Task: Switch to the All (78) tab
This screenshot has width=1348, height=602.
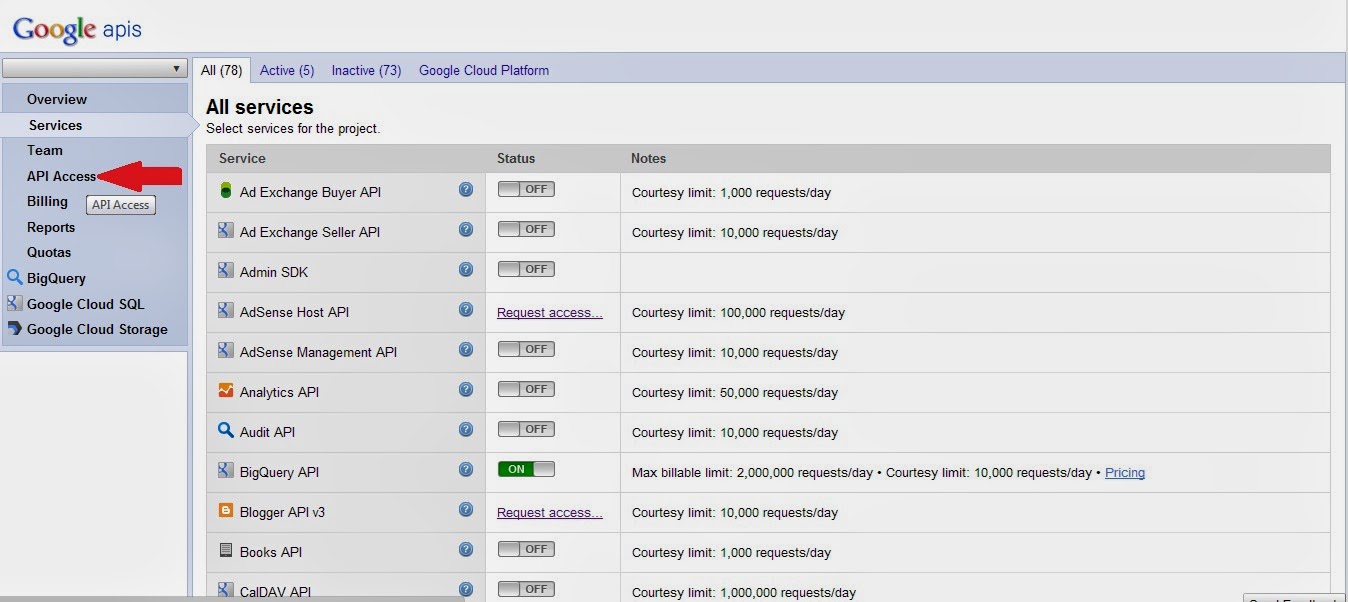Action: pyautogui.click(x=221, y=70)
